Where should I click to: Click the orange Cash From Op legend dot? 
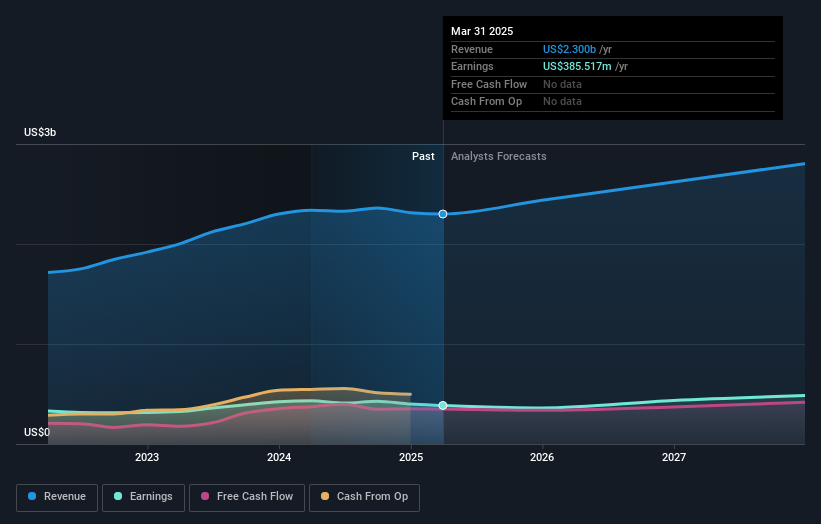point(325,496)
